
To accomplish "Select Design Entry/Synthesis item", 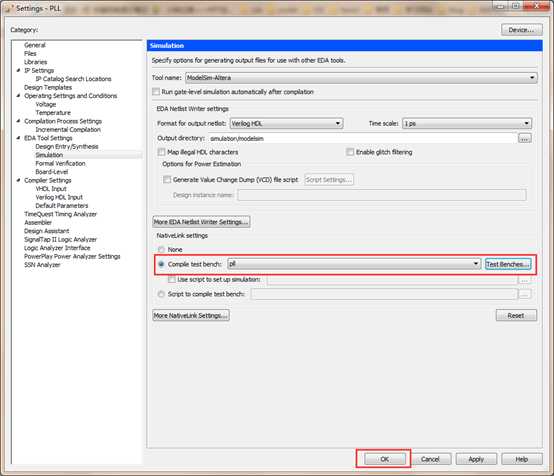I will click(x=67, y=146).
